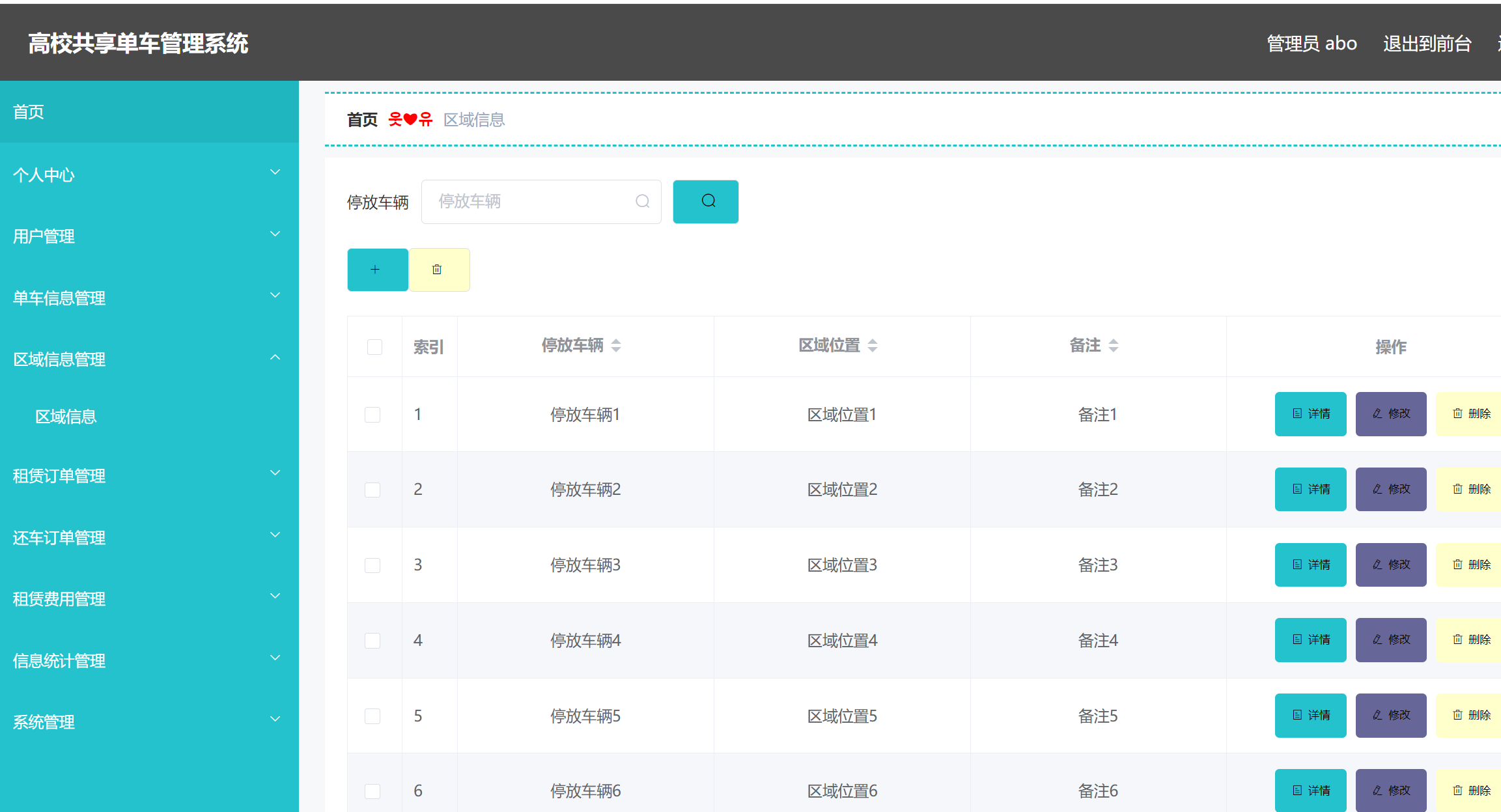Click the yellow trash batch-delete button
Screen dimensions: 1501x812
click(x=439, y=270)
